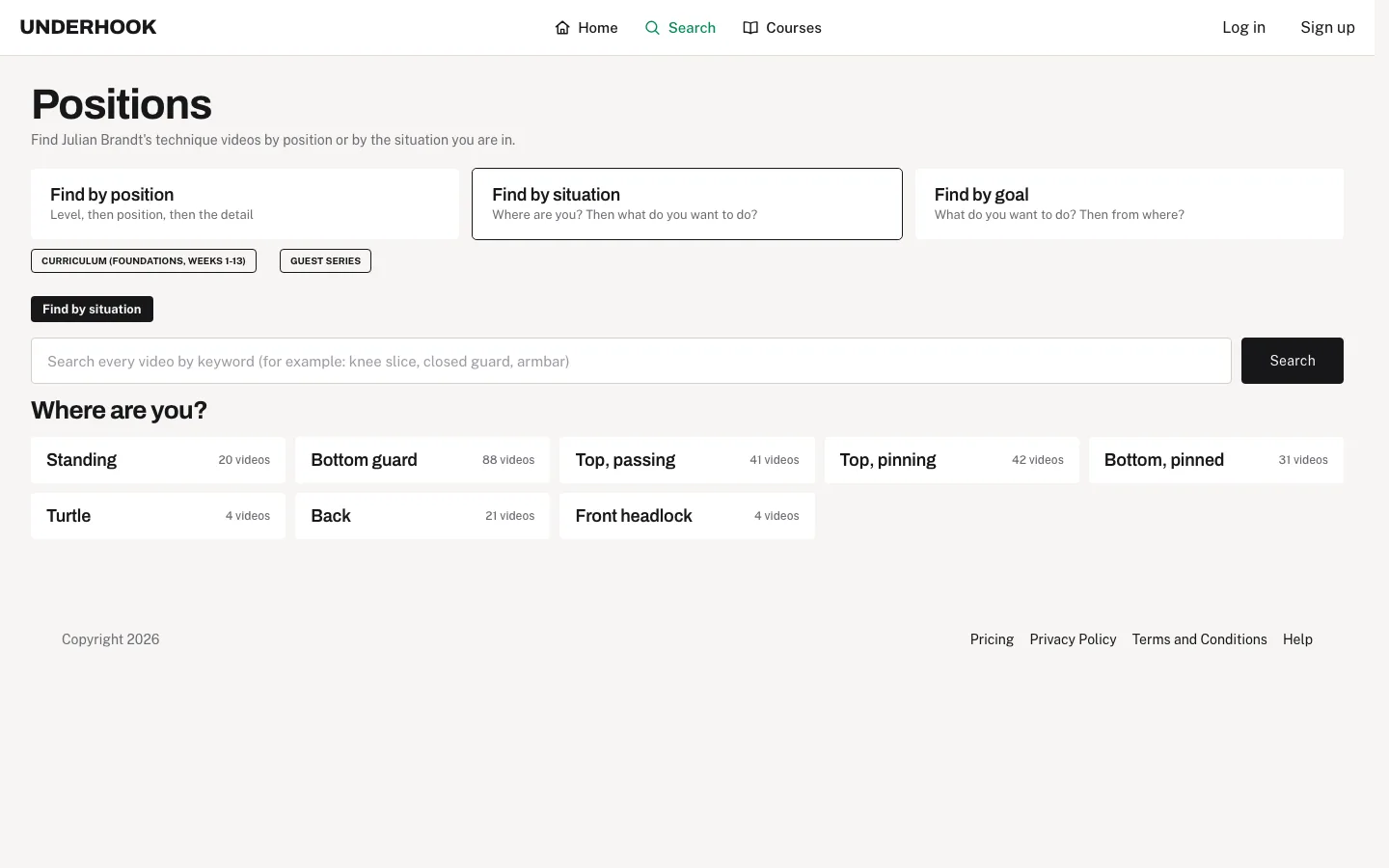Click the black Search button

1293,361
